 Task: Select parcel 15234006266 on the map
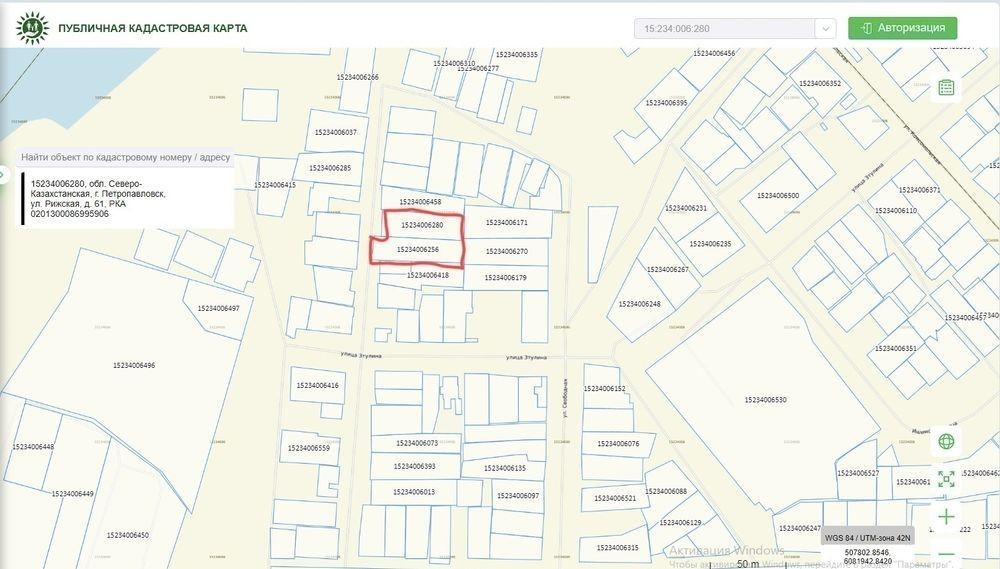[357, 77]
